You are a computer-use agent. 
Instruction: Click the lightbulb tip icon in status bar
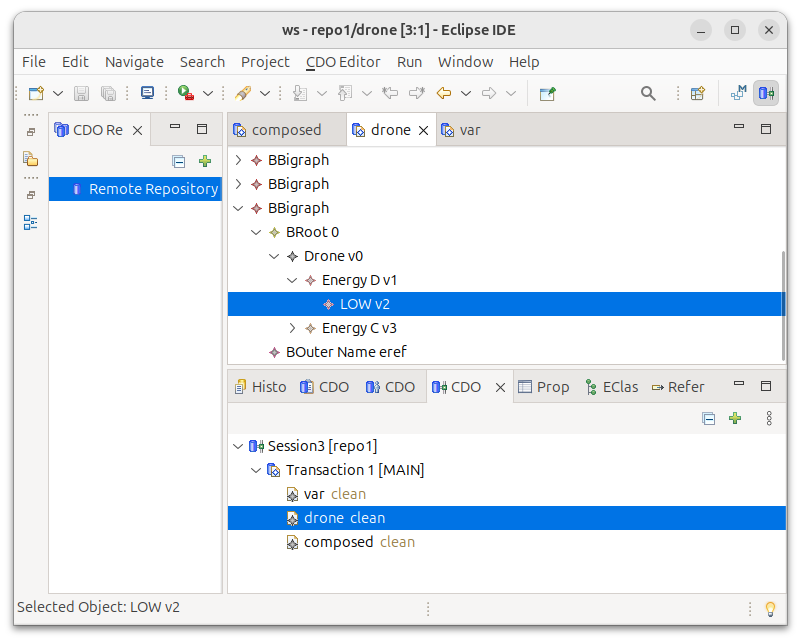(x=771, y=608)
